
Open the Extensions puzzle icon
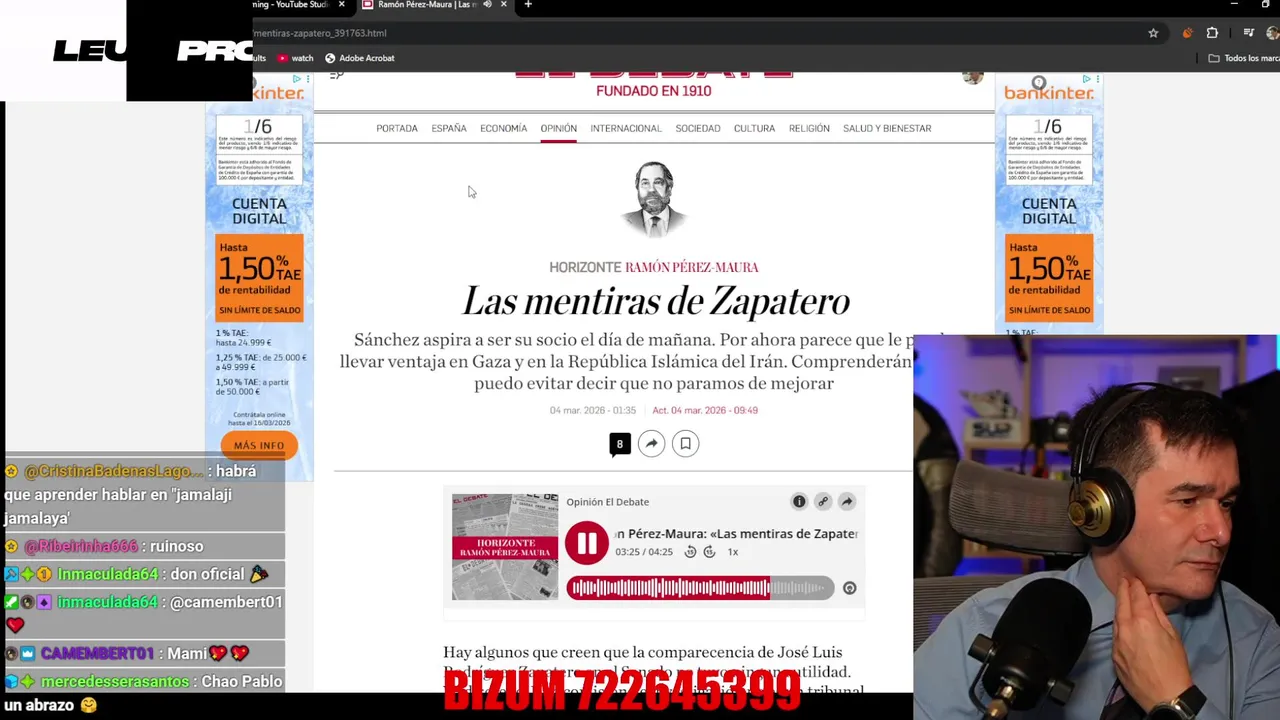1212,33
